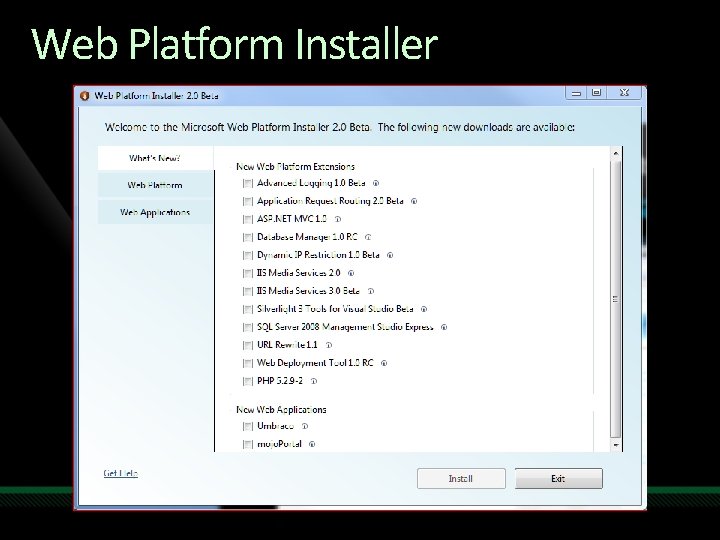Switch to What's New? tab
Screen dimensions: 720x540
click(x=155, y=158)
